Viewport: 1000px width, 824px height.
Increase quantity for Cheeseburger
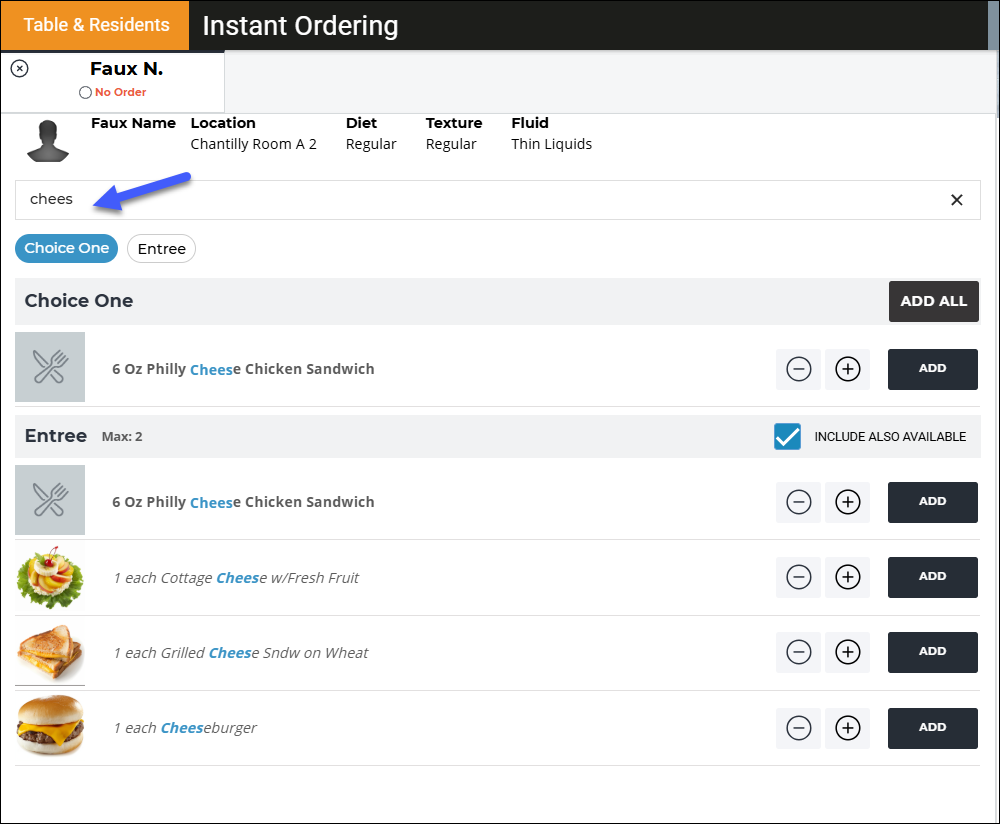point(847,728)
